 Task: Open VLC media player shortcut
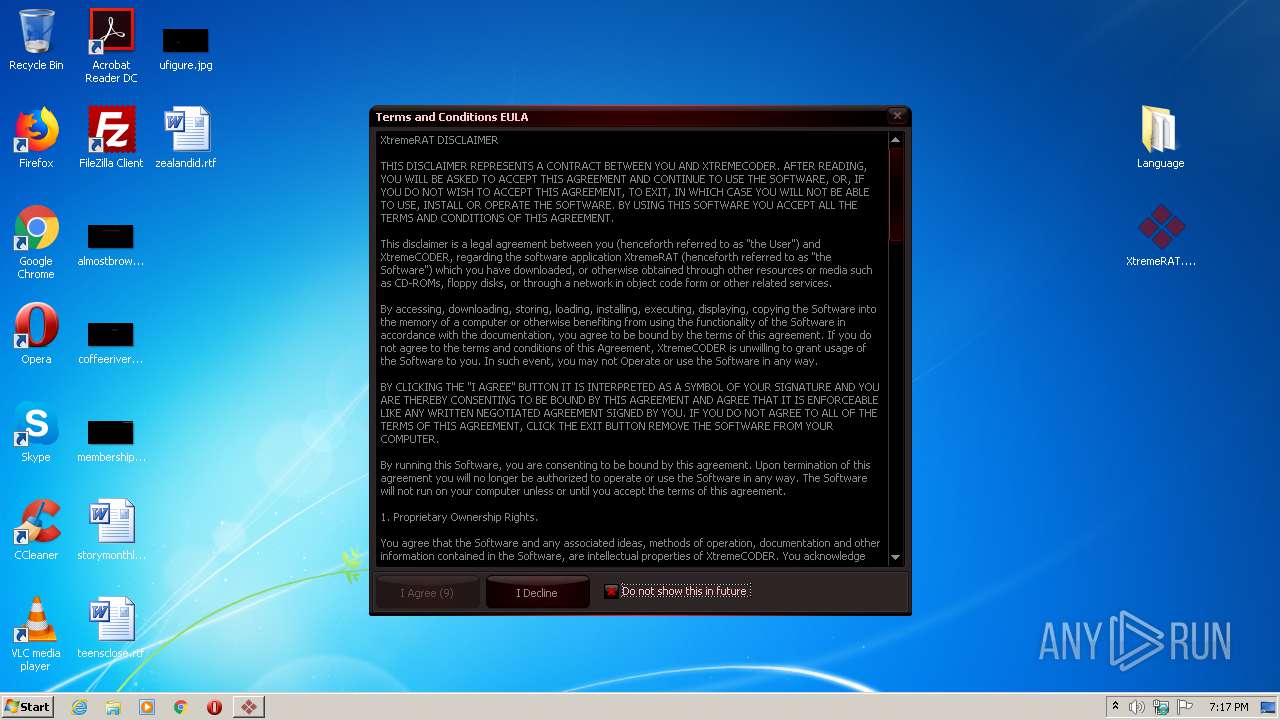[36, 634]
